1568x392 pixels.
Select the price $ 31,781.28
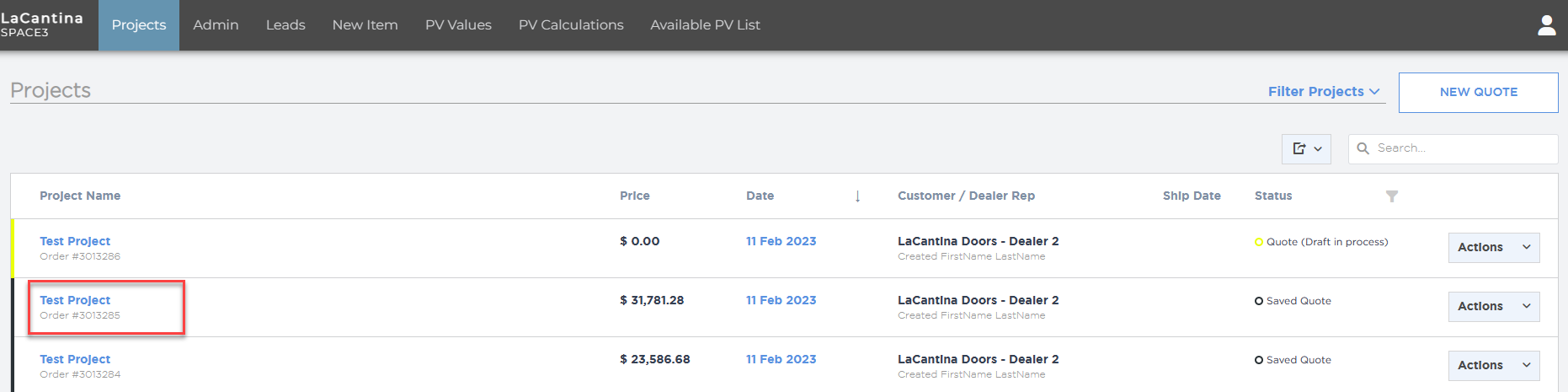click(652, 300)
